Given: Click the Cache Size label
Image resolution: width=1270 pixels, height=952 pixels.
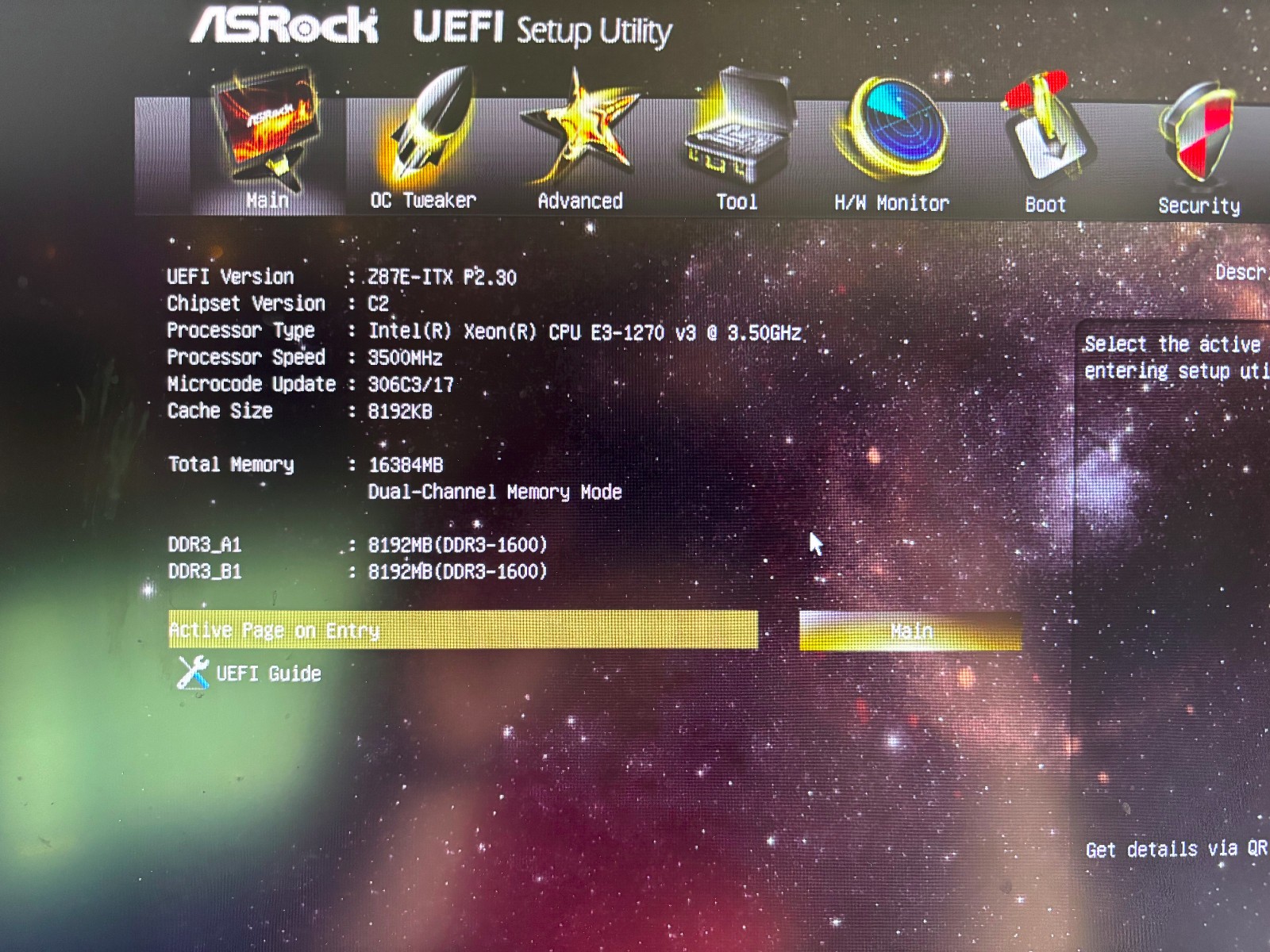Looking at the screenshot, I should point(220,411).
